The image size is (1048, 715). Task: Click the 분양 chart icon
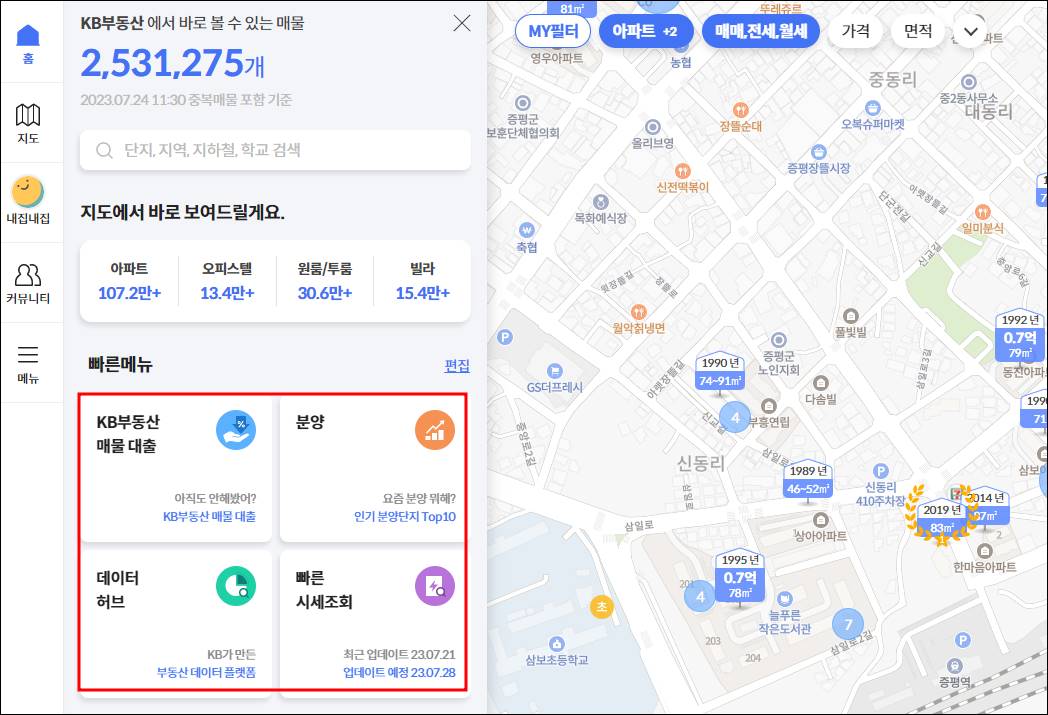click(x=435, y=430)
